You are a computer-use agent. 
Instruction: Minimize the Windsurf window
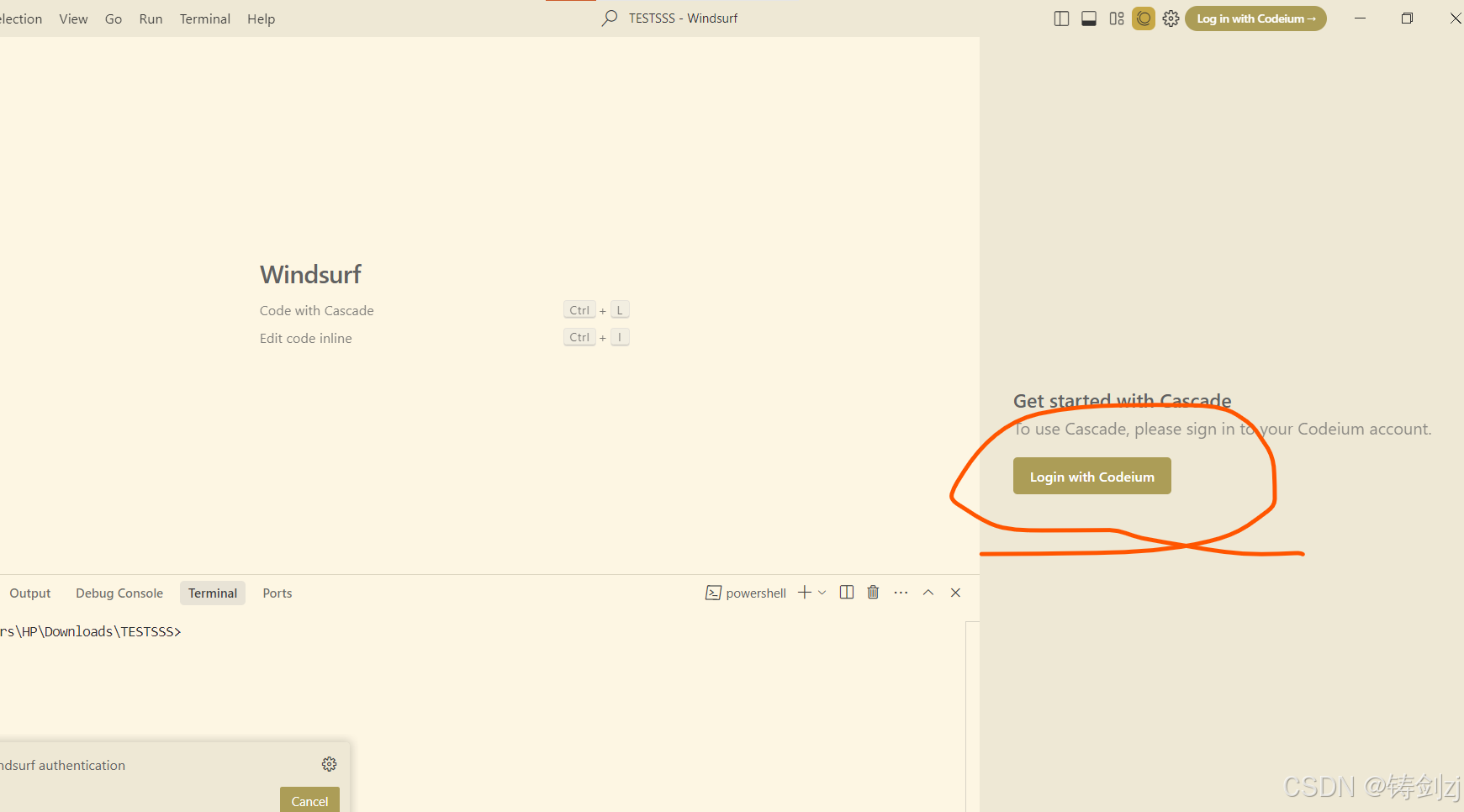1360,18
